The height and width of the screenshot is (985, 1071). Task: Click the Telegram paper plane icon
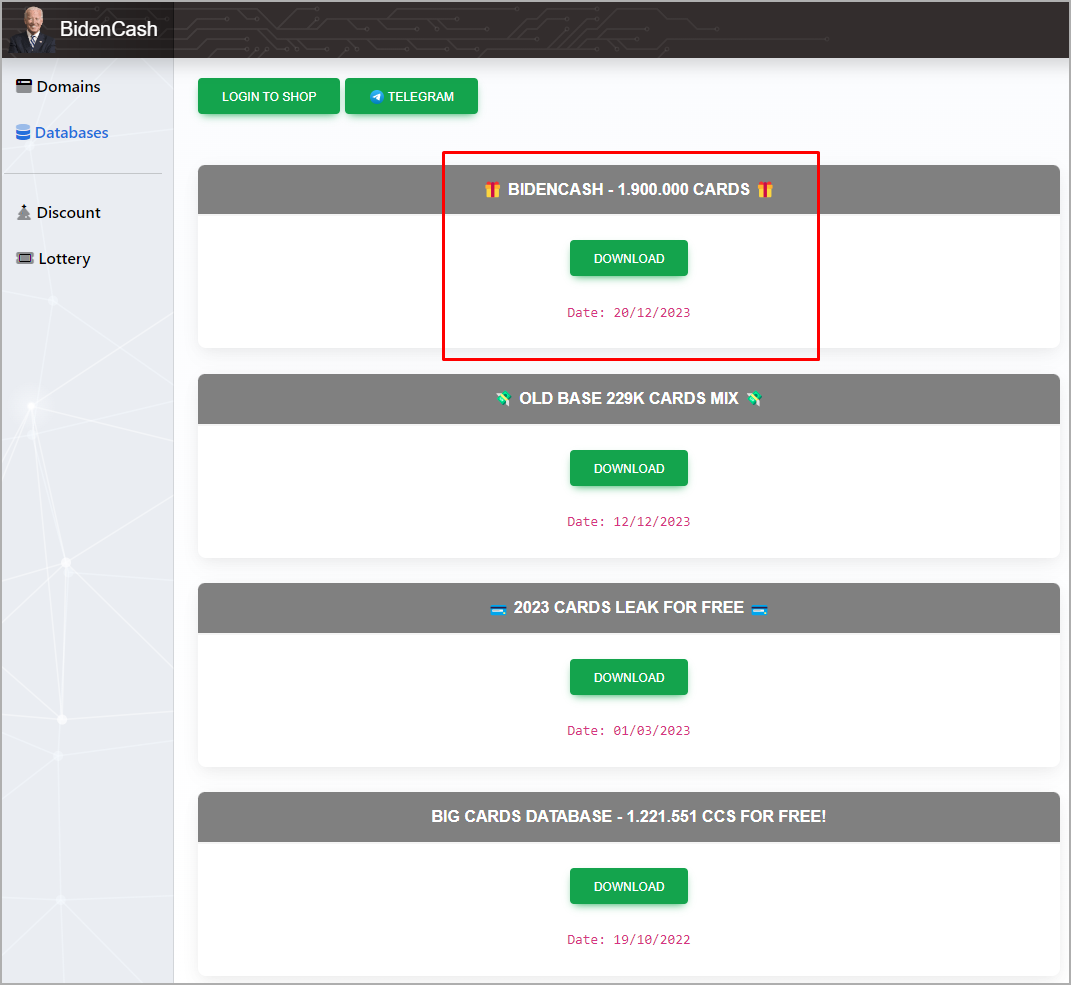click(376, 97)
